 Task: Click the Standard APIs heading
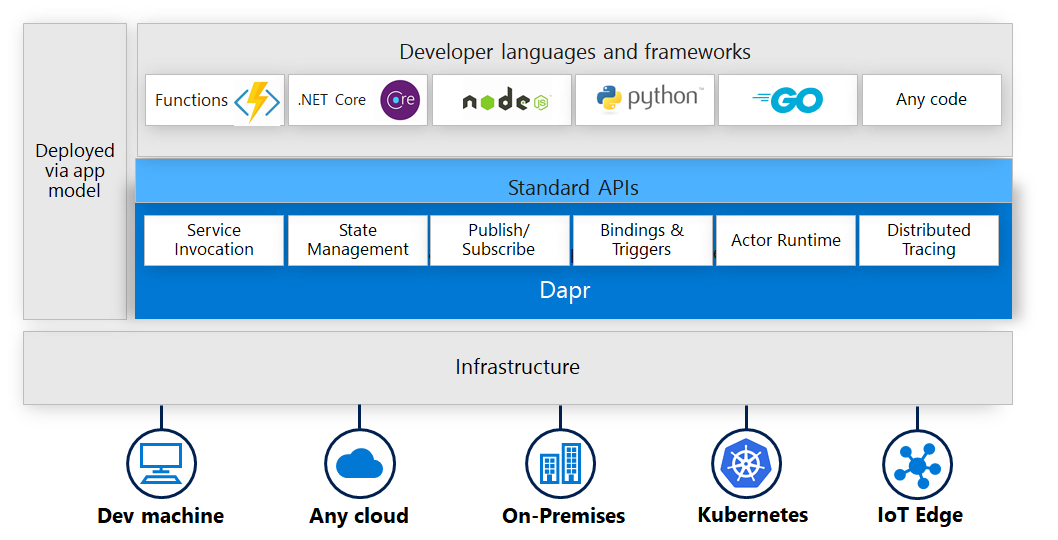pos(573,188)
